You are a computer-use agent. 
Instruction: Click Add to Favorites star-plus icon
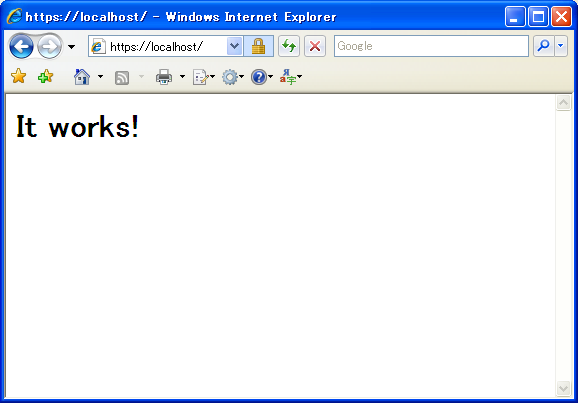tap(46, 76)
